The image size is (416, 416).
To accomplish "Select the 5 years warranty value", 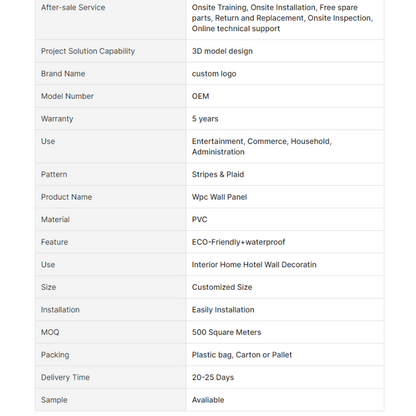I will (x=205, y=119).
